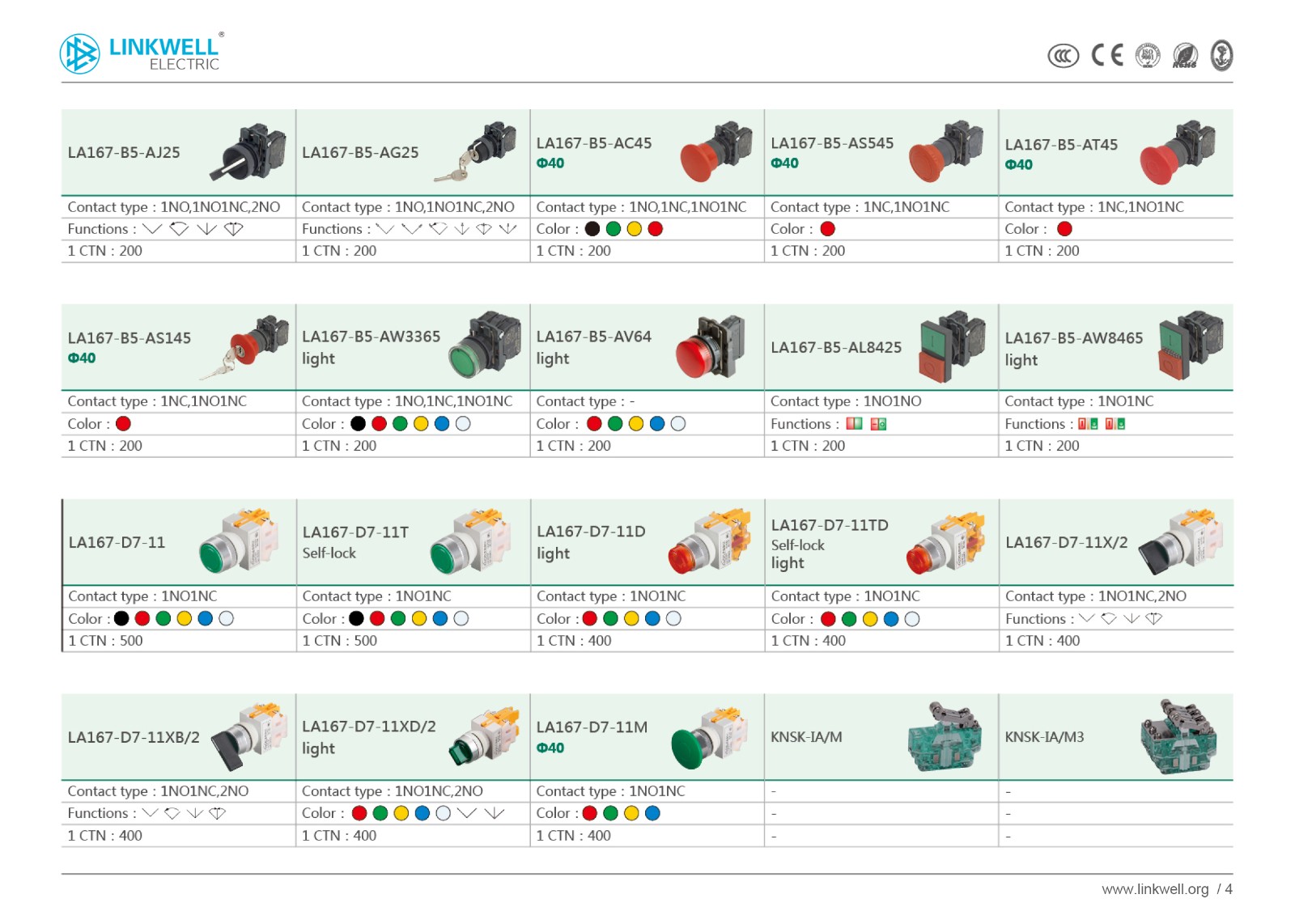Select the KNSK-IA/M contact block image

pos(945,736)
